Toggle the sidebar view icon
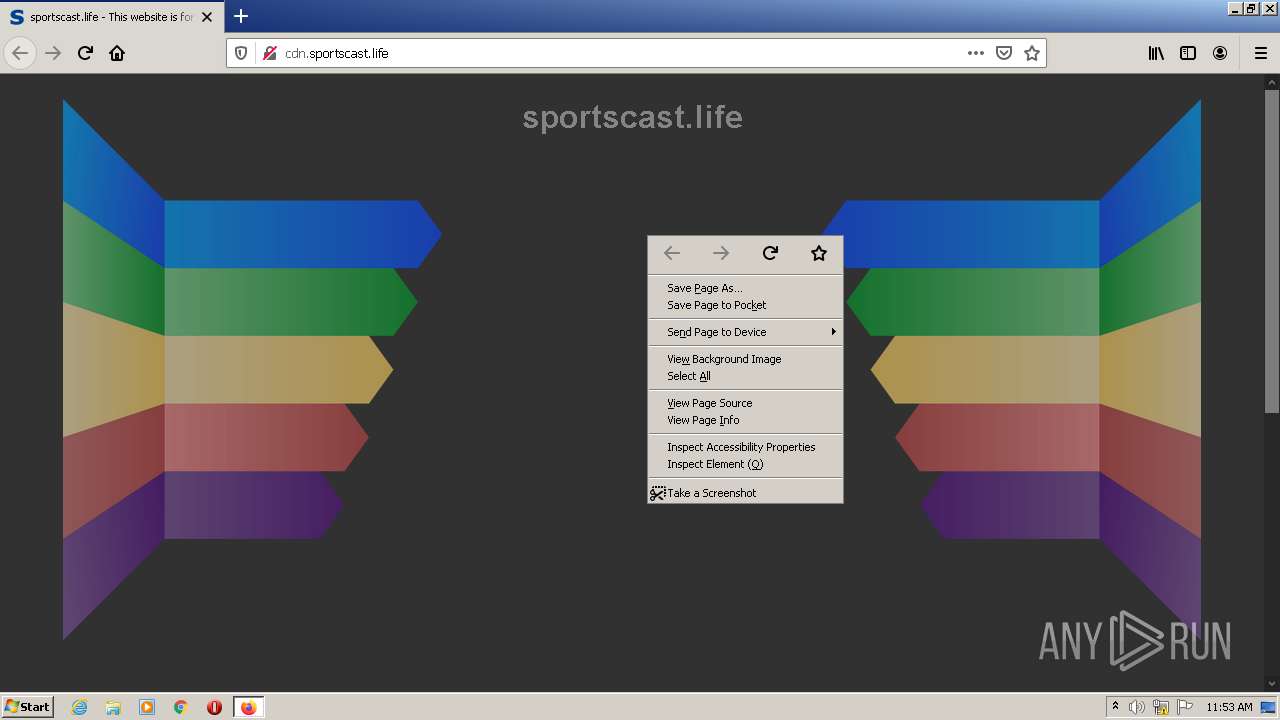Viewport: 1280px width, 720px height. coord(1188,53)
